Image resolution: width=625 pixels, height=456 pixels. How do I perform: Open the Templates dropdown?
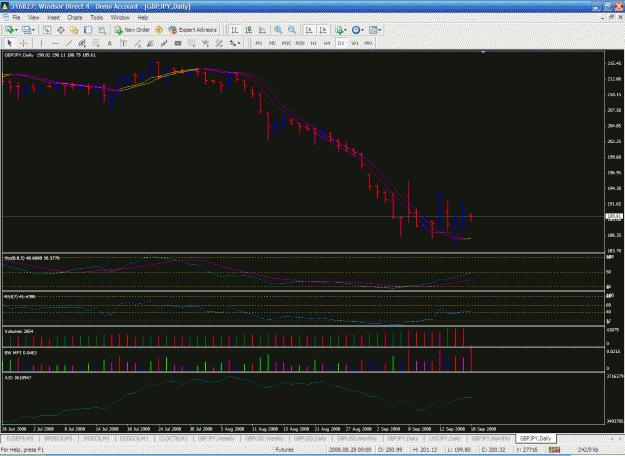[x=379, y=30]
